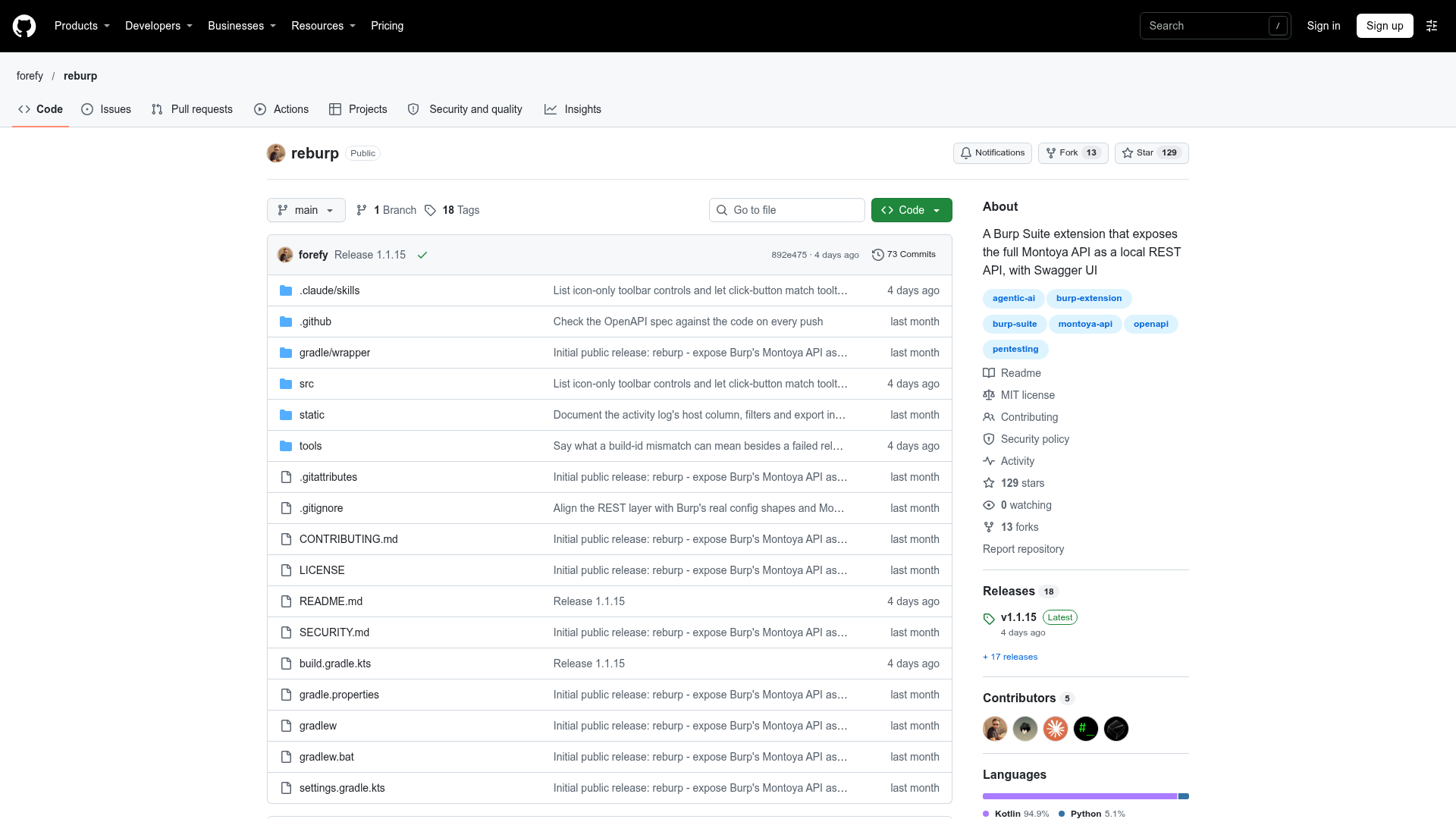Open the build.gradle.kts file
The image size is (1456, 819).
tap(335, 664)
